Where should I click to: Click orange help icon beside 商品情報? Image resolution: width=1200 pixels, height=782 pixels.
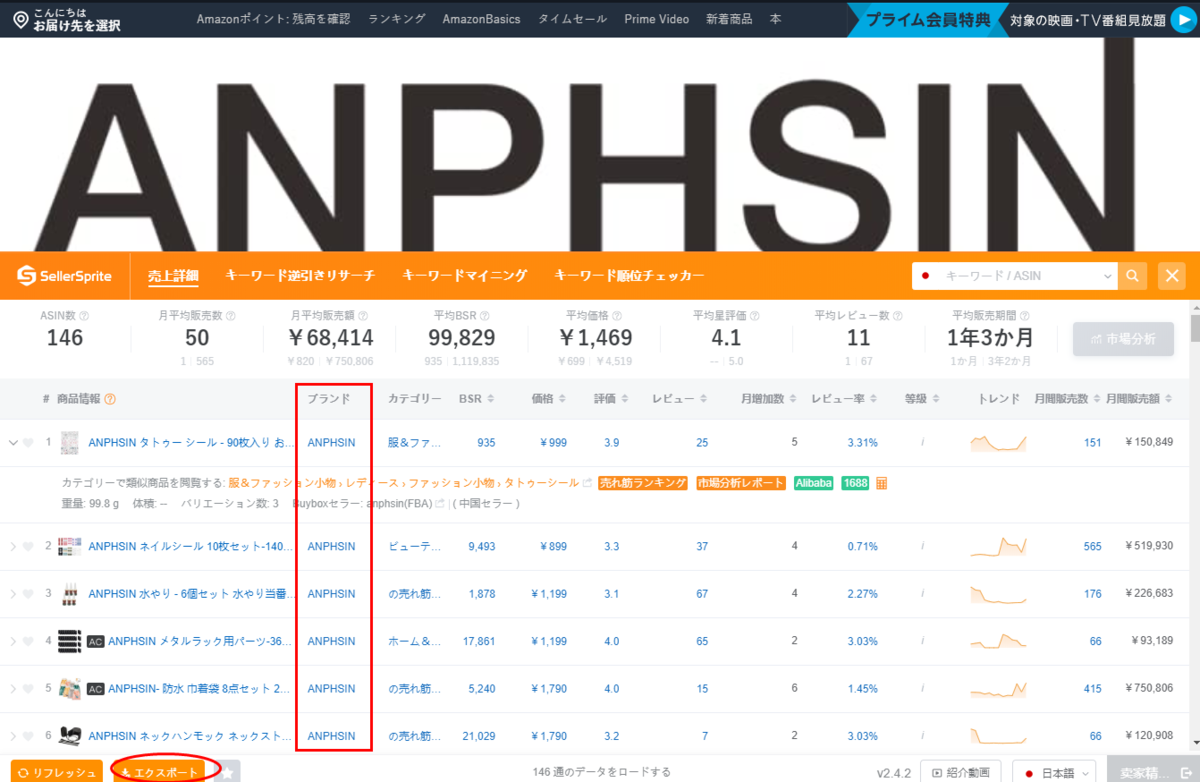pyautogui.click(x=110, y=399)
